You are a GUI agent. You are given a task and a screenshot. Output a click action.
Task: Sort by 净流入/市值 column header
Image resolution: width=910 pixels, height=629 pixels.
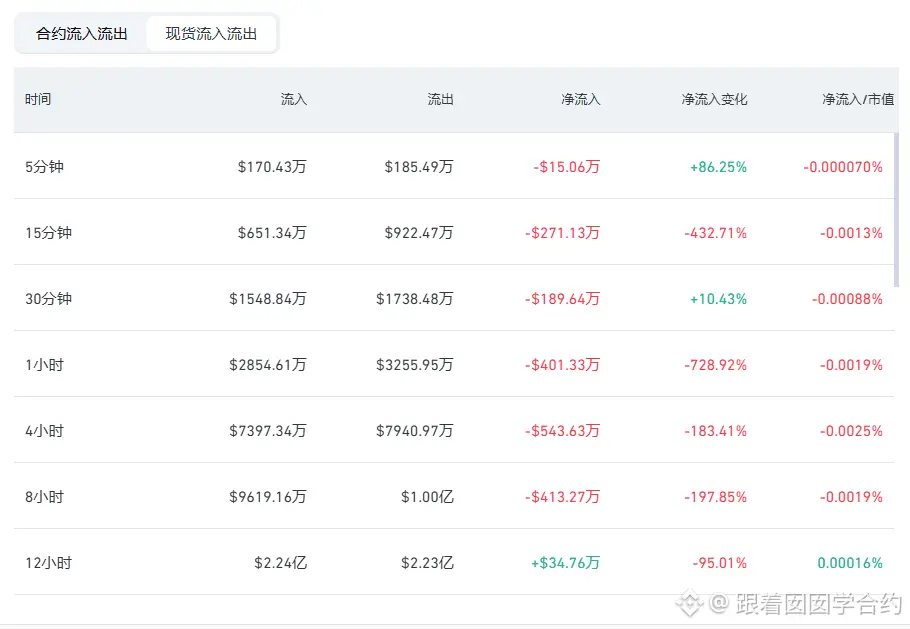[858, 99]
